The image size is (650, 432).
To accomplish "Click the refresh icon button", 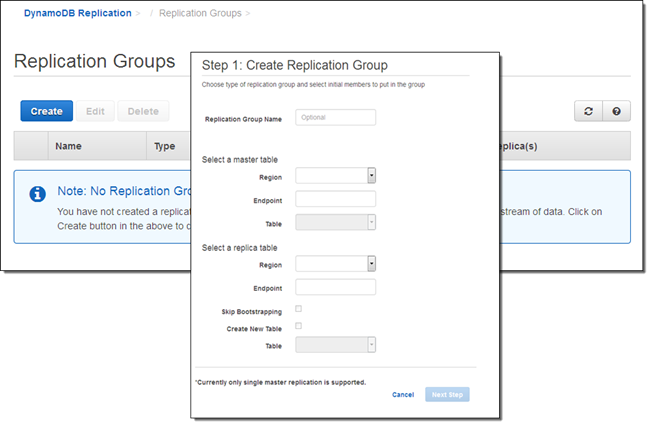I will pos(588,112).
